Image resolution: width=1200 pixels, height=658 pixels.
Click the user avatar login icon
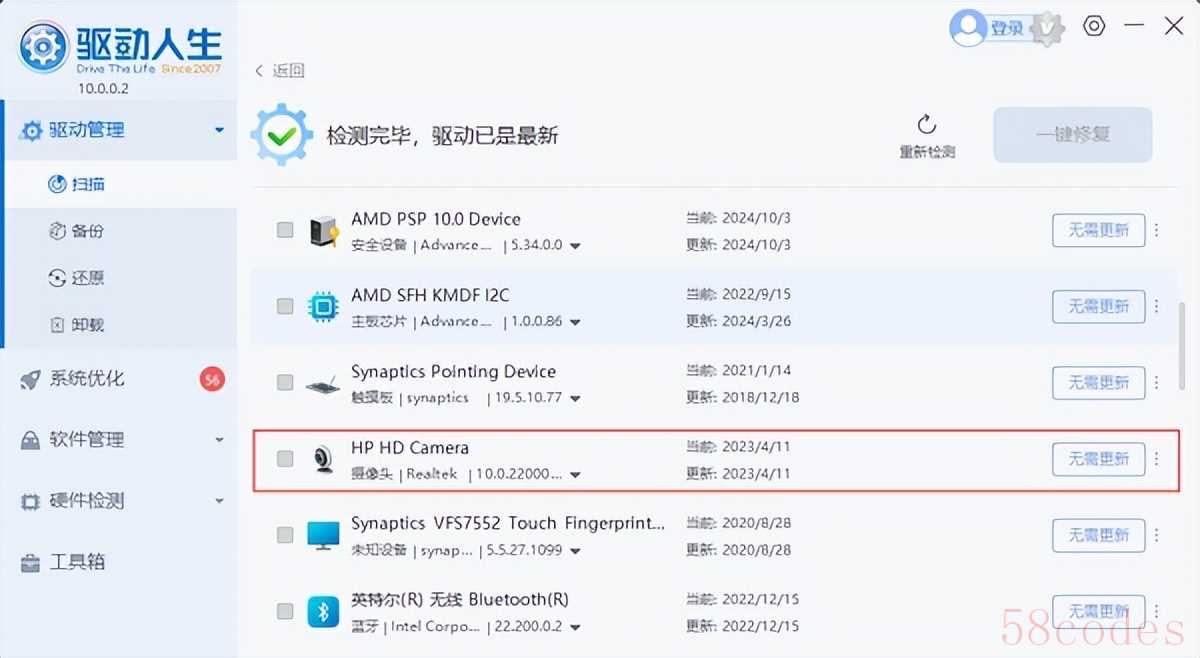967,27
